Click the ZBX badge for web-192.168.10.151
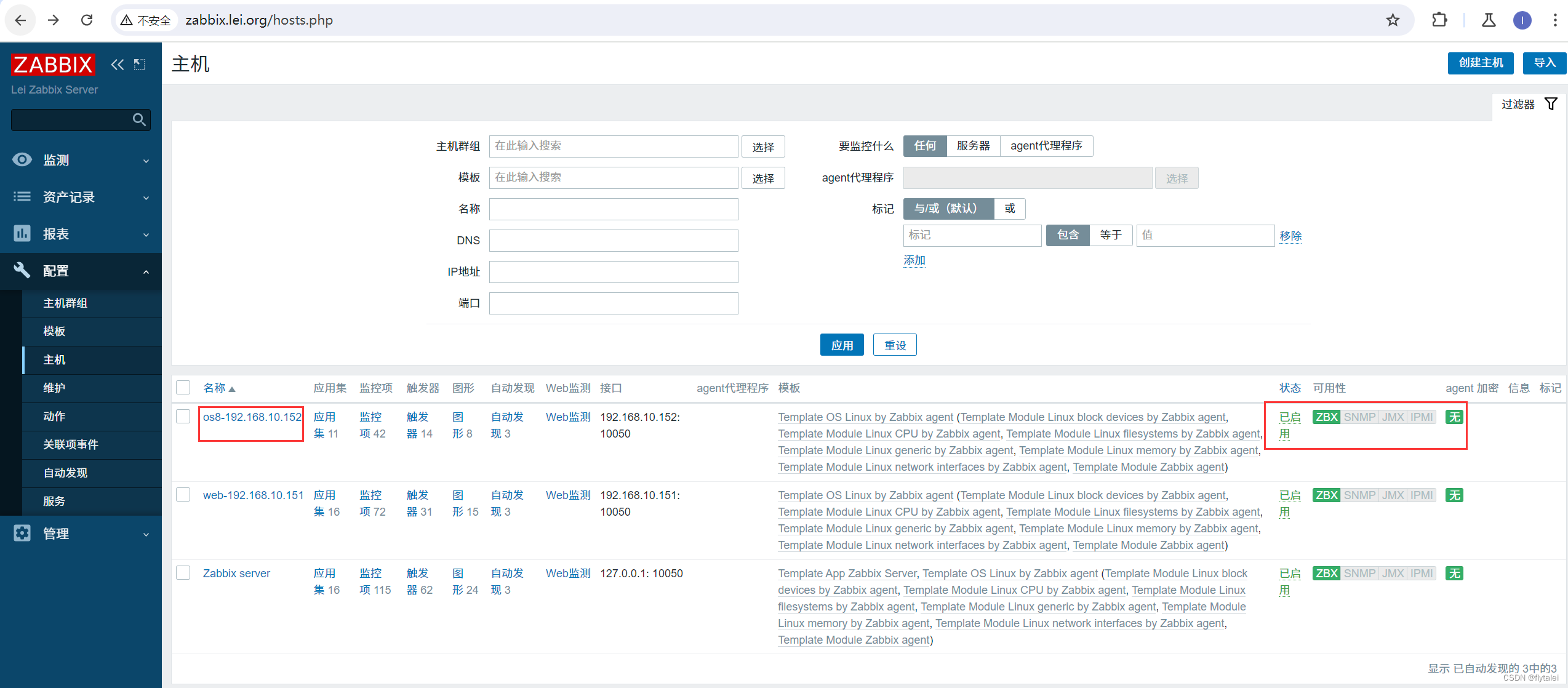 tap(1326, 495)
